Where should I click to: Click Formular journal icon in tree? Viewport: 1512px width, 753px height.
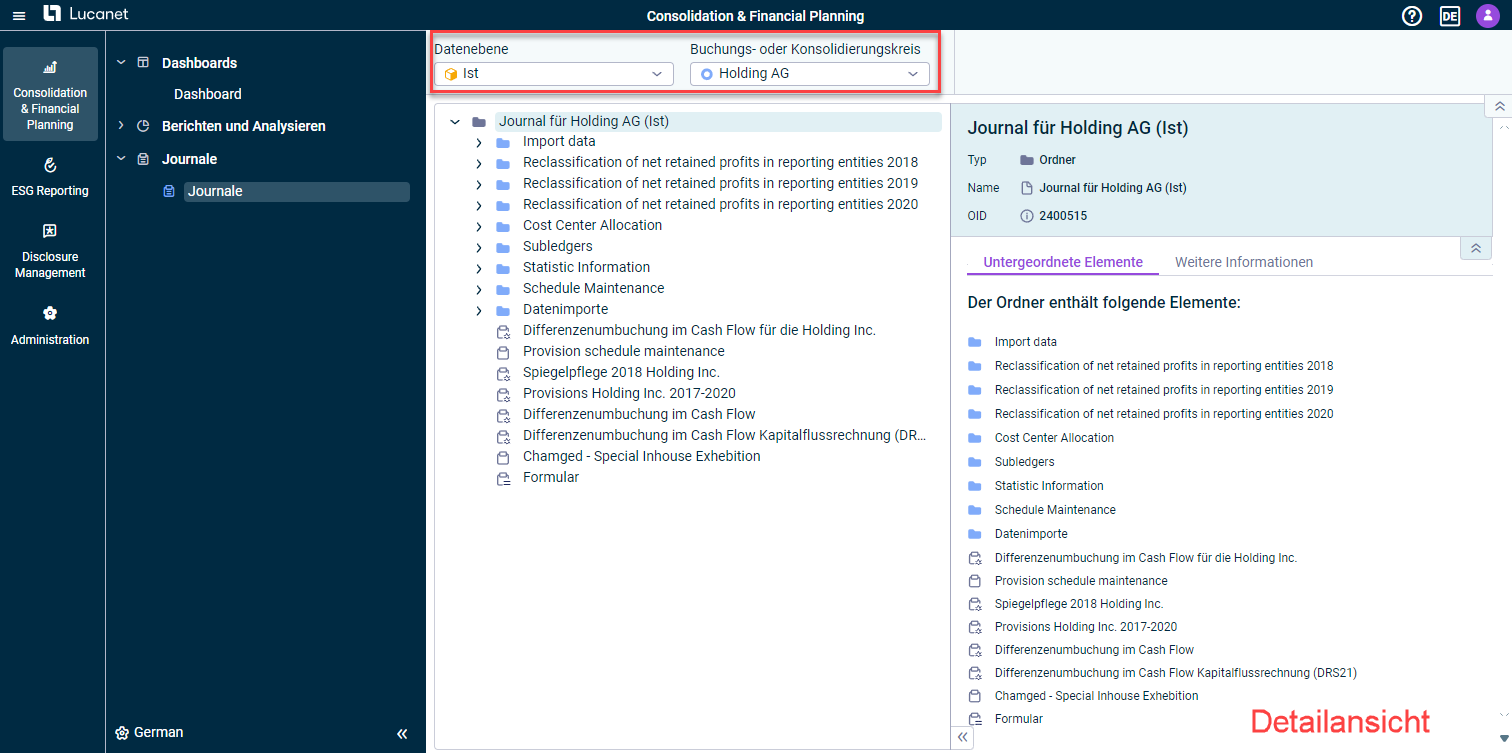[x=503, y=478]
